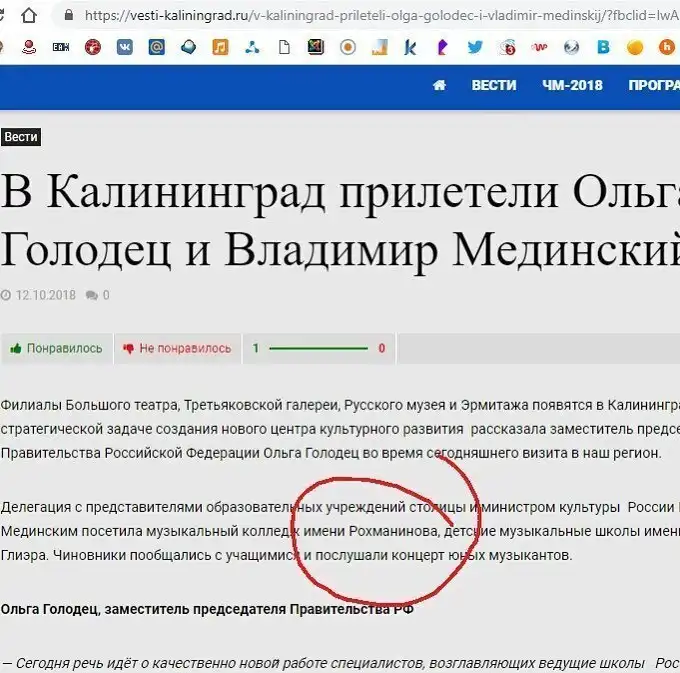Open the blank page bookmark icon
Screen dimensions: 680x673
(284, 47)
